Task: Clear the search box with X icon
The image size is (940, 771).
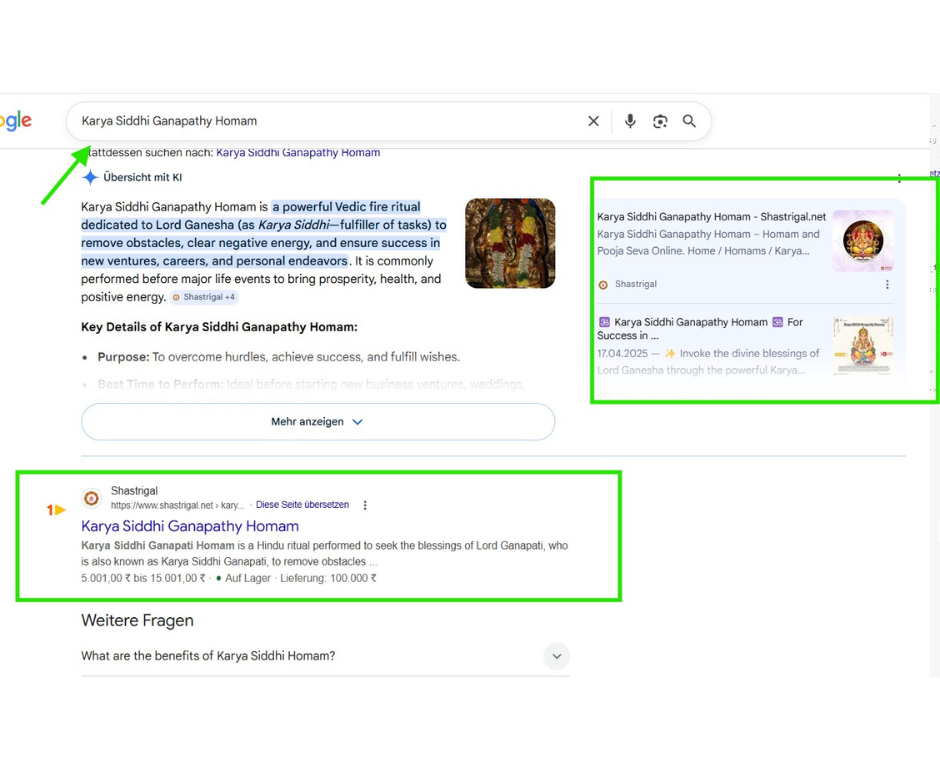Action: click(x=593, y=121)
